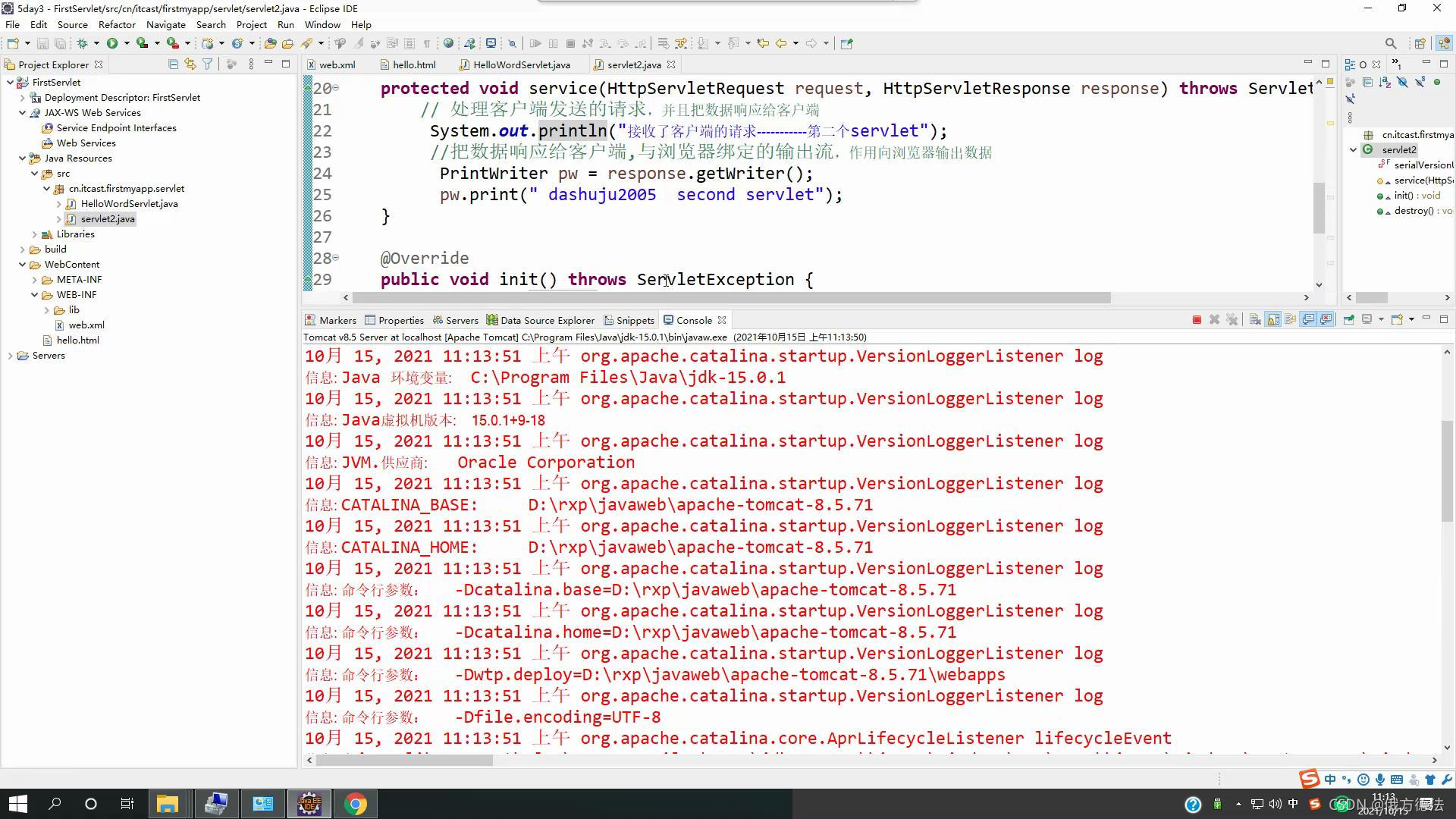This screenshot has width=1456, height=819.
Task: Open Chrome from the Windows taskbar
Action: 356,804
